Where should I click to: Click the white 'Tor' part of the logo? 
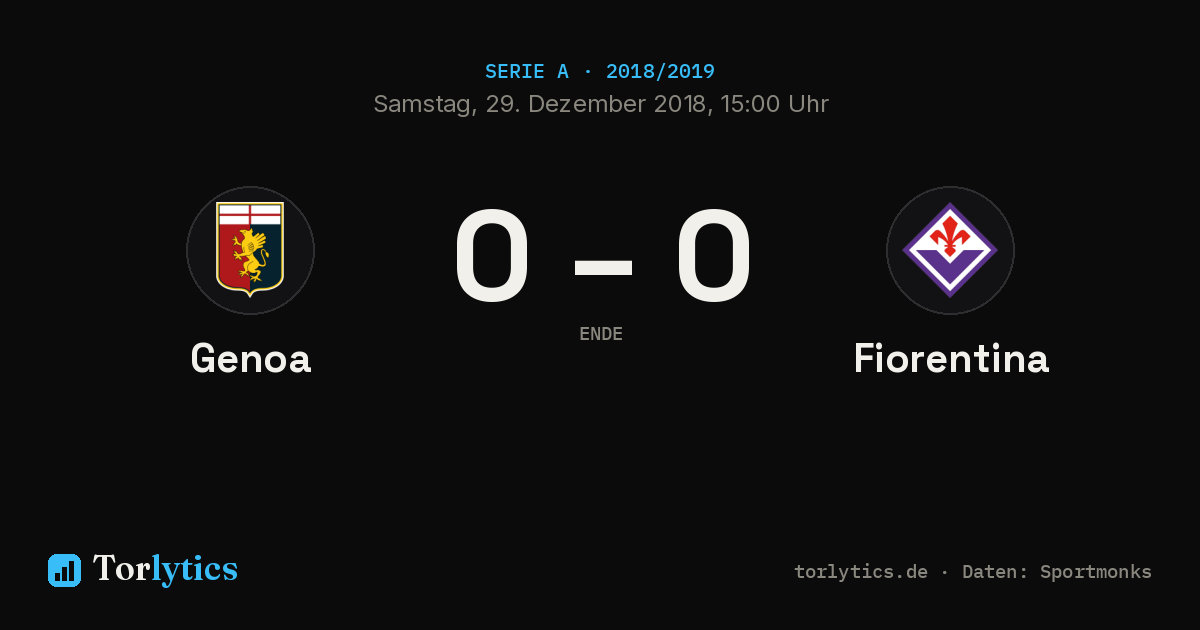tap(121, 569)
